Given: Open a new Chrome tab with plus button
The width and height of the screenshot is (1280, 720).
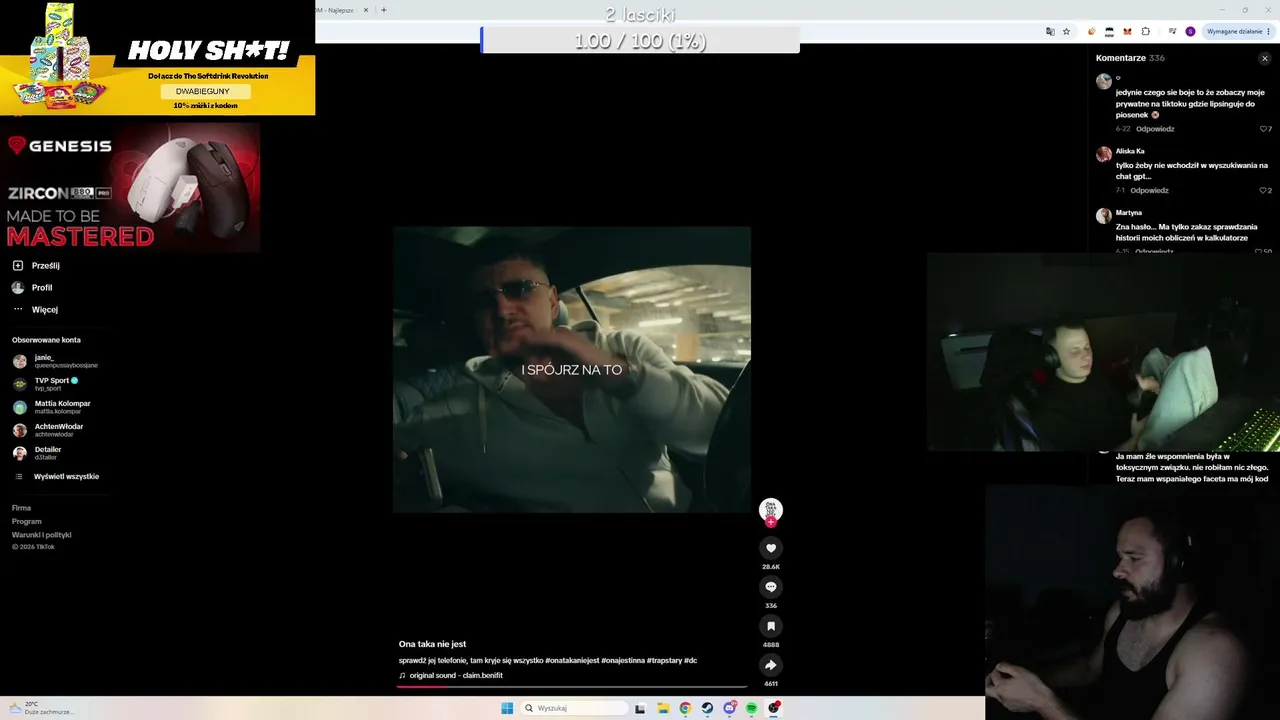Looking at the screenshot, I should [x=383, y=10].
